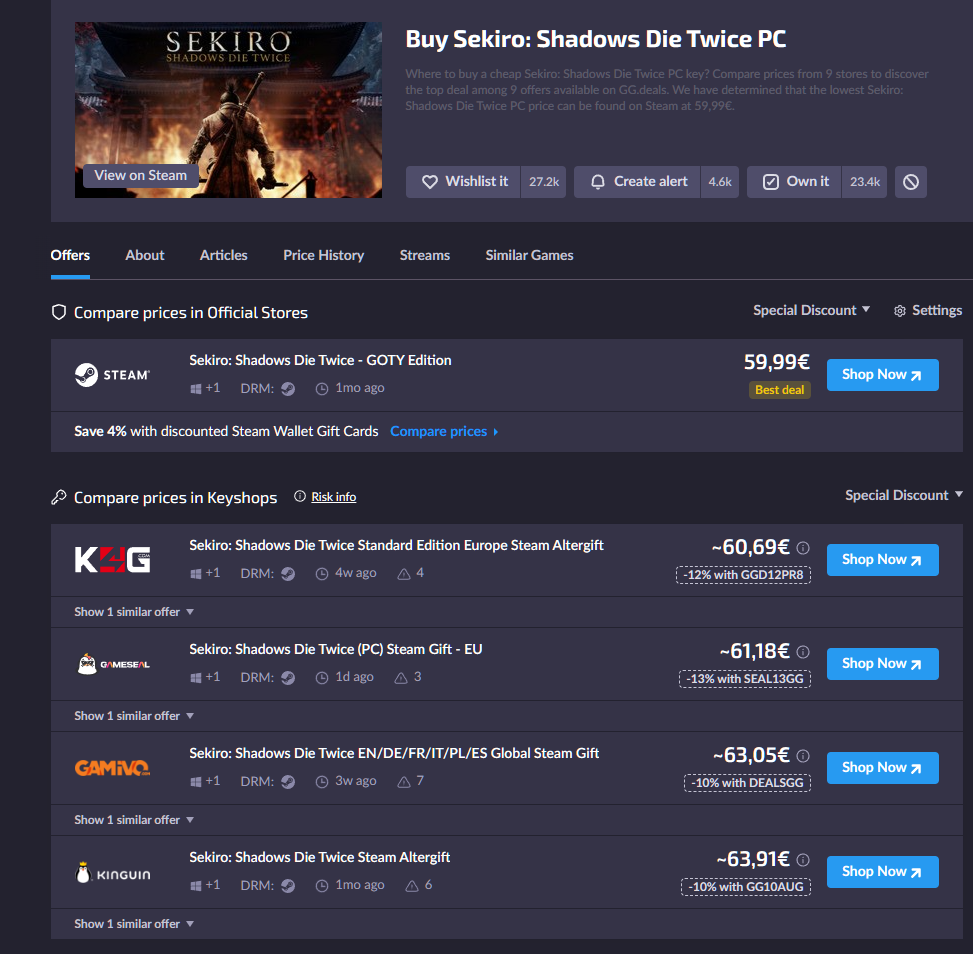973x954 pixels.
Task: Click Shop Now for Steam offer
Action: 882,375
